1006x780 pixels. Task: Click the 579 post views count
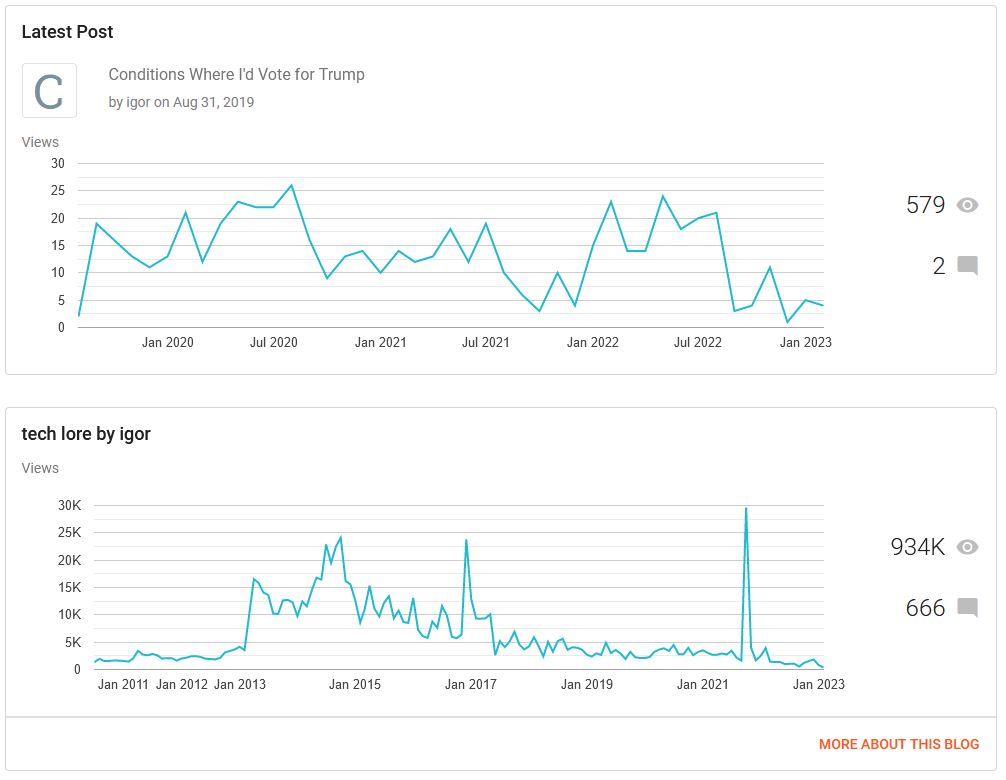tap(925, 205)
